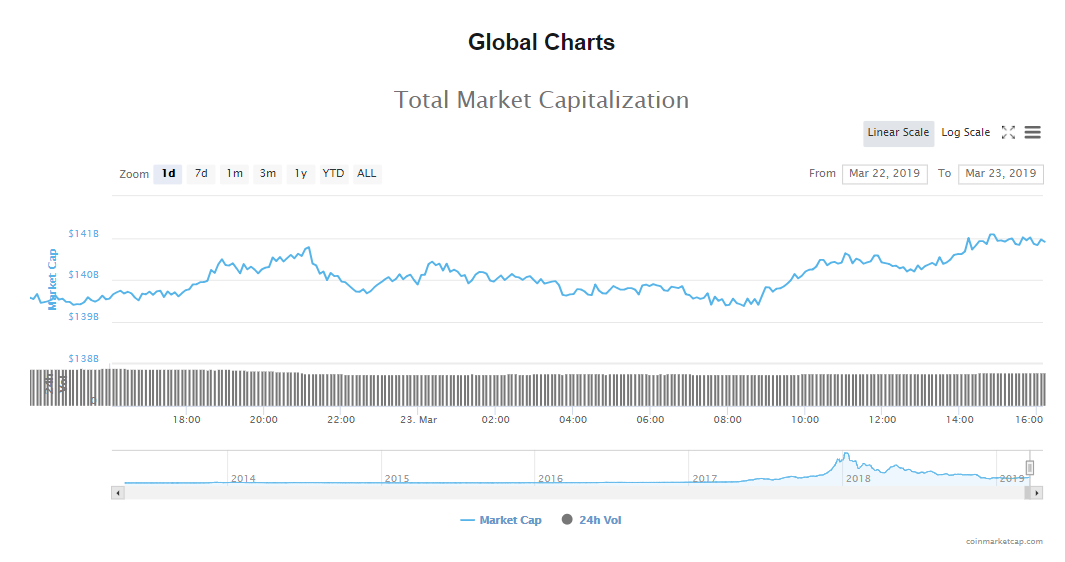The width and height of the screenshot is (1065, 562).
Task: Click the navigator scrollbar right arrow
Action: coord(1036,493)
